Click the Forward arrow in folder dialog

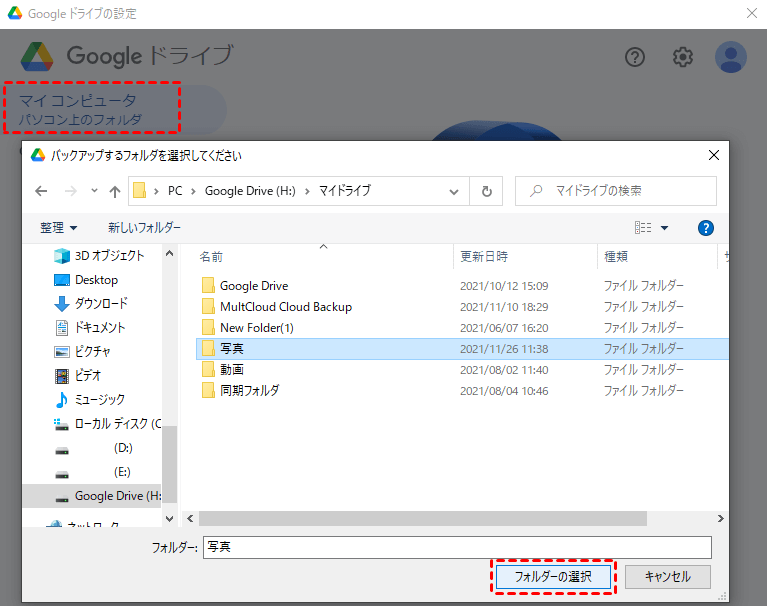coord(70,191)
